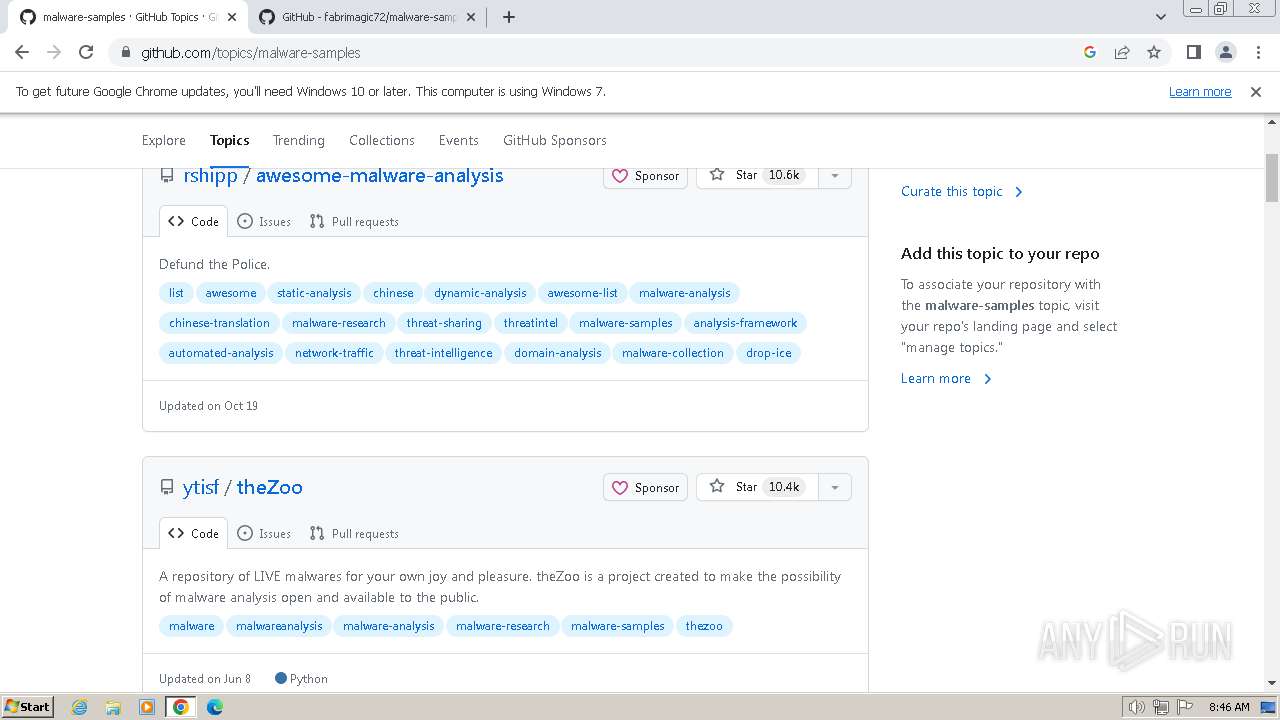
Task: Open Microsoft Edge from the taskbar
Action: [215, 707]
